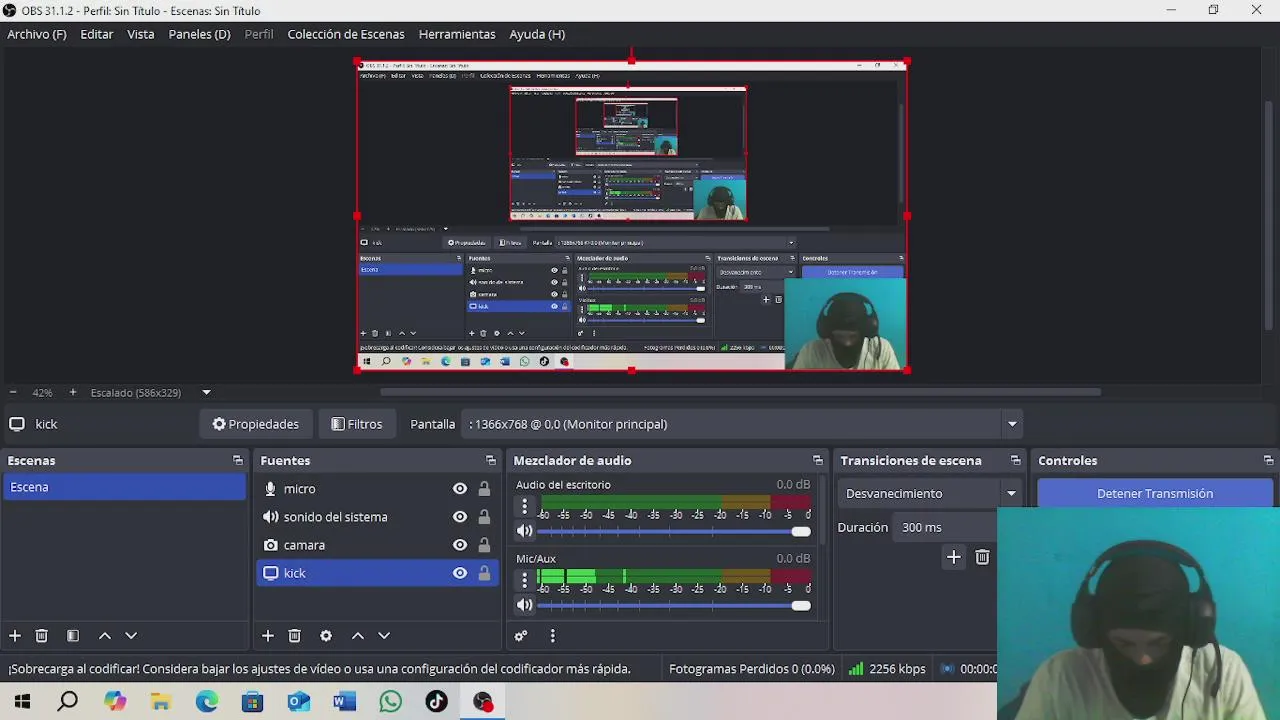Add a new source in Fuentes
1280x720 pixels.
click(x=267, y=636)
